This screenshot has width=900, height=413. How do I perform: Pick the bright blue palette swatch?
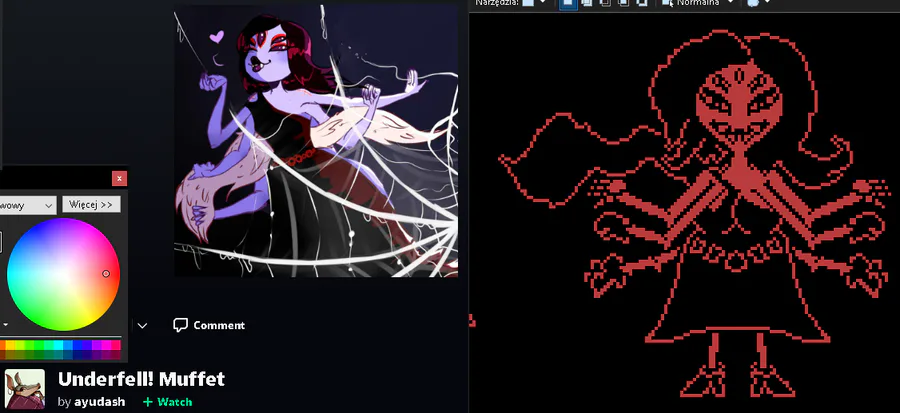coord(77,345)
